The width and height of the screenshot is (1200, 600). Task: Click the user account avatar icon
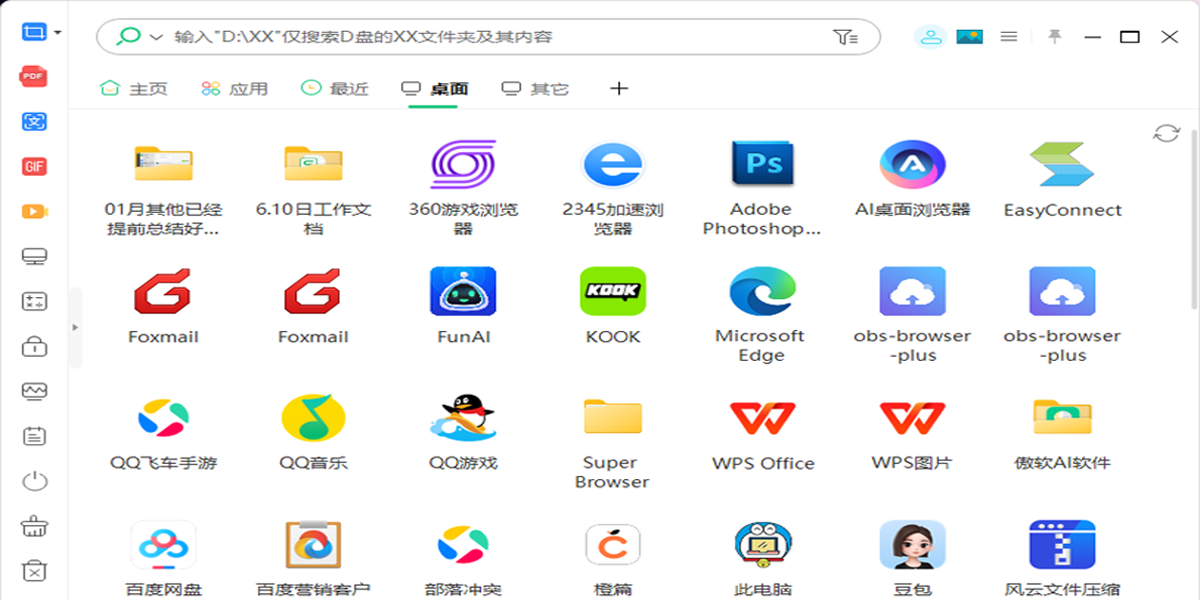(x=931, y=37)
